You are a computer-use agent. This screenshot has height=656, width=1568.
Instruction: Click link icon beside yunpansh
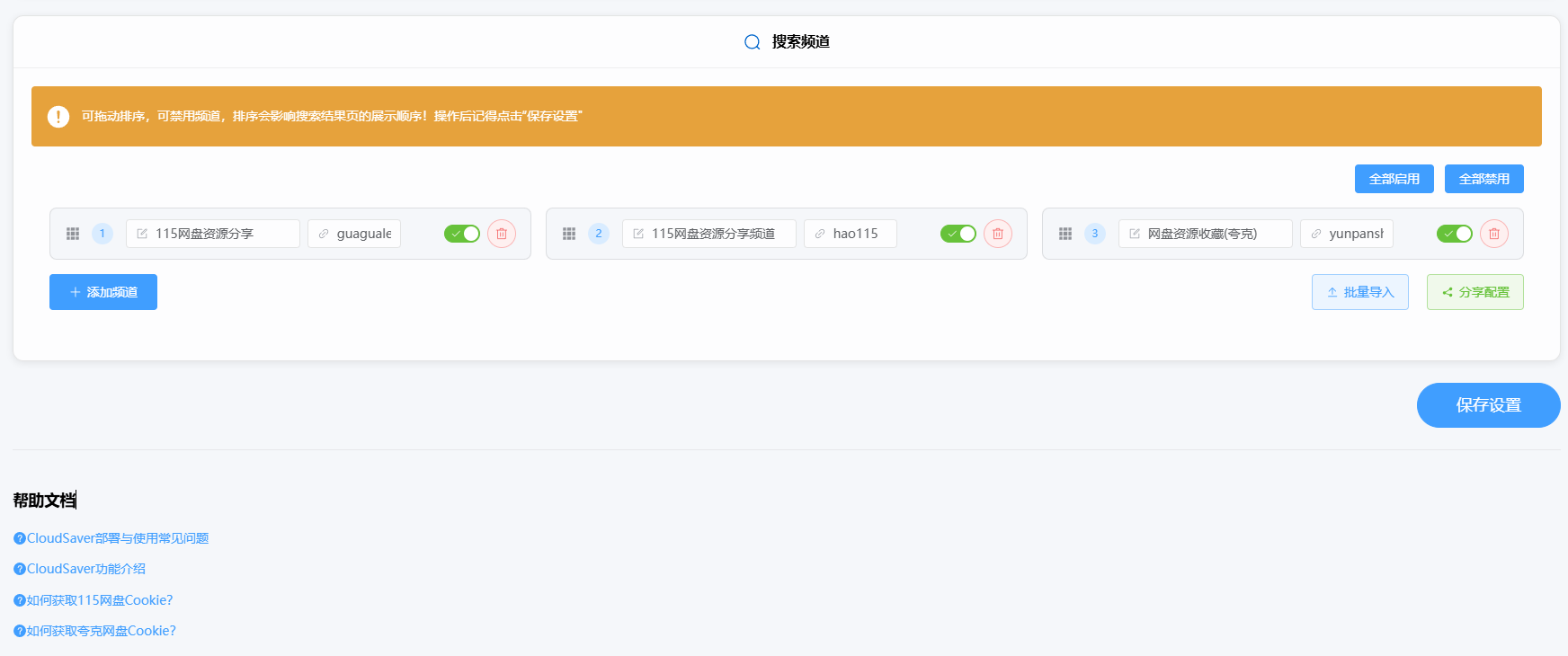tap(1316, 234)
